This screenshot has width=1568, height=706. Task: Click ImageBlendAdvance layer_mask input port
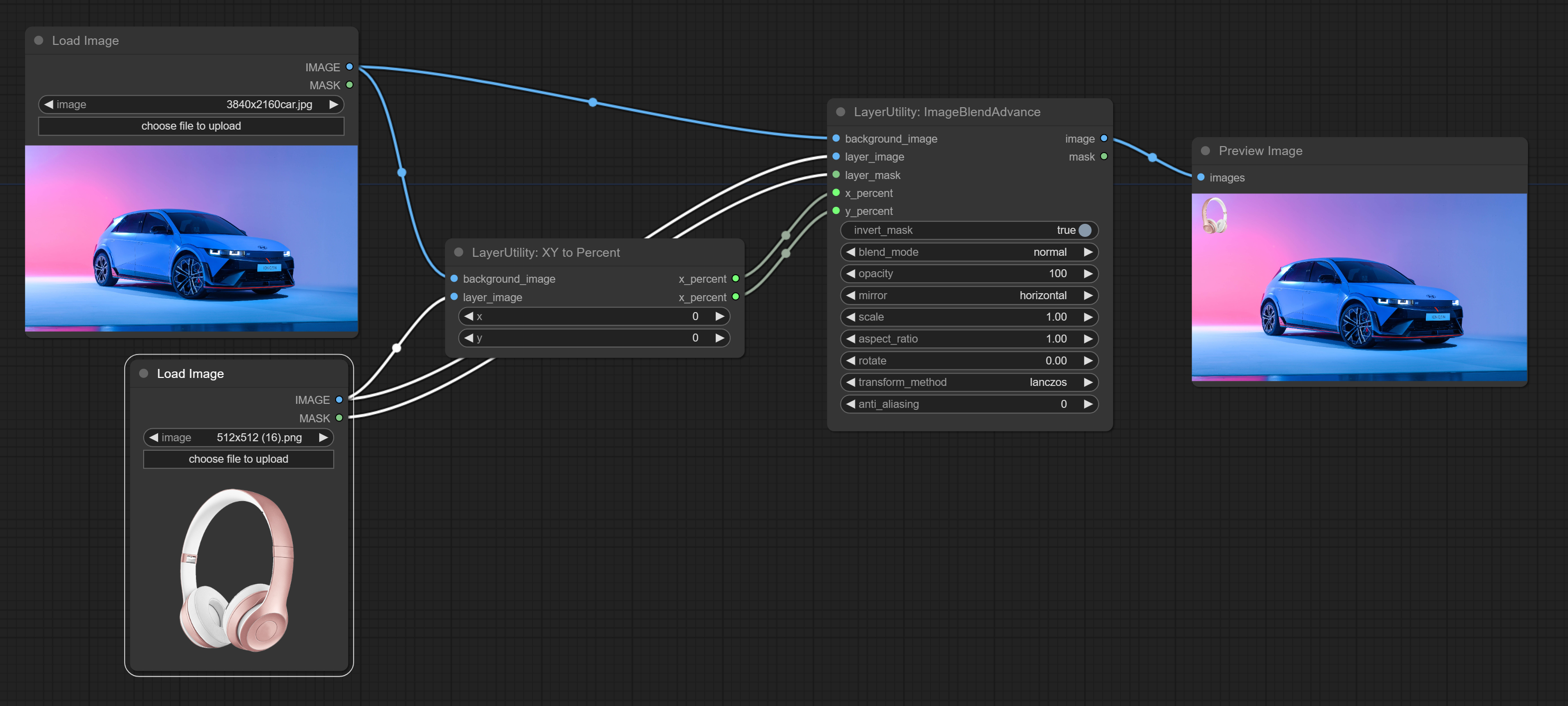click(836, 175)
